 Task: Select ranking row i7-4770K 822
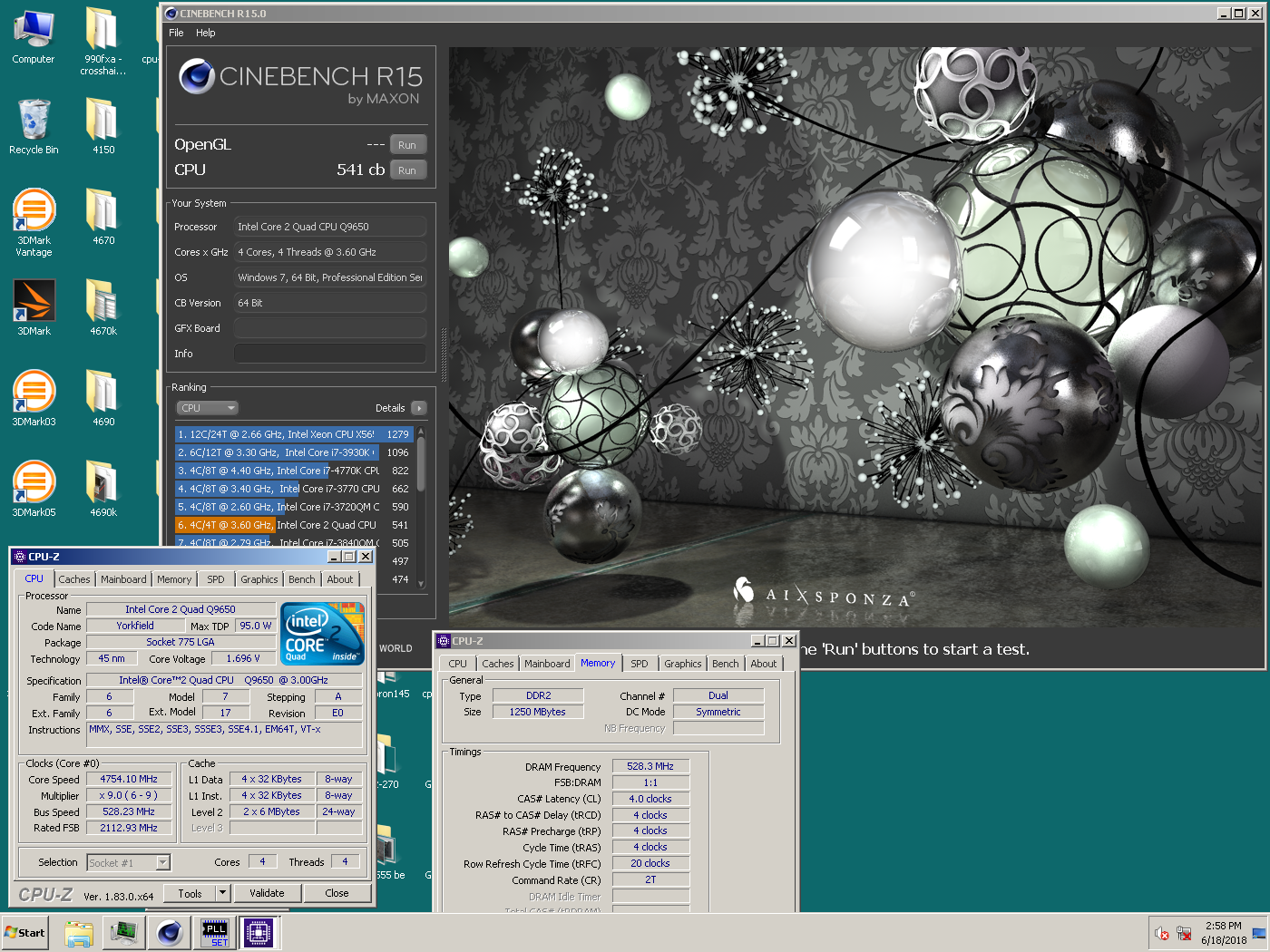[x=294, y=471]
